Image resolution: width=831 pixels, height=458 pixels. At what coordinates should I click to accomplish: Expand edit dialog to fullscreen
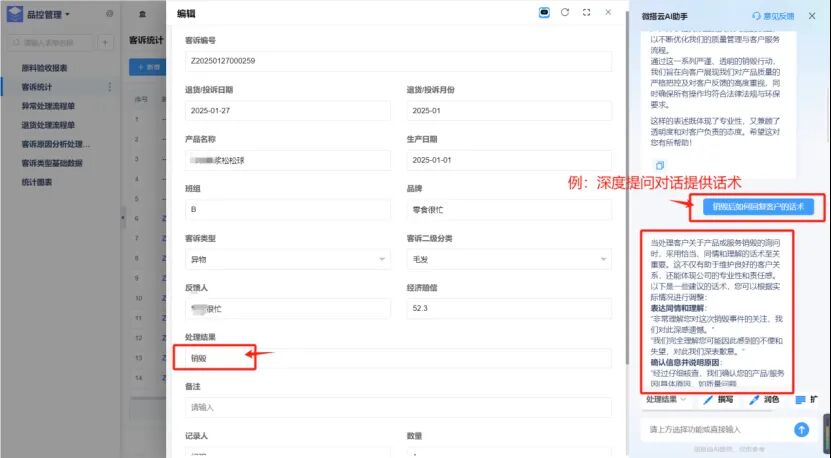(587, 13)
